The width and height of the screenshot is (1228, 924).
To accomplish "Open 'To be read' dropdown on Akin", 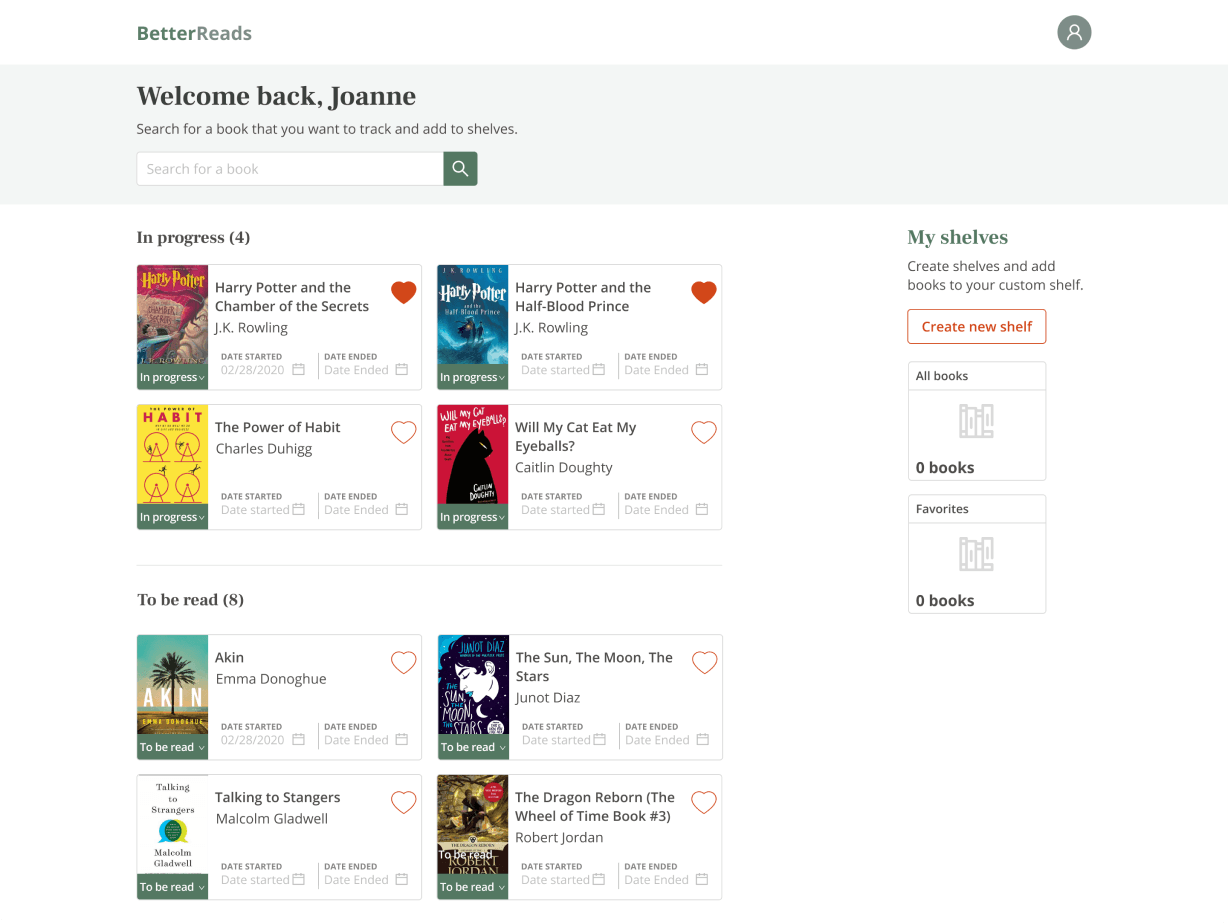I will (x=172, y=747).
